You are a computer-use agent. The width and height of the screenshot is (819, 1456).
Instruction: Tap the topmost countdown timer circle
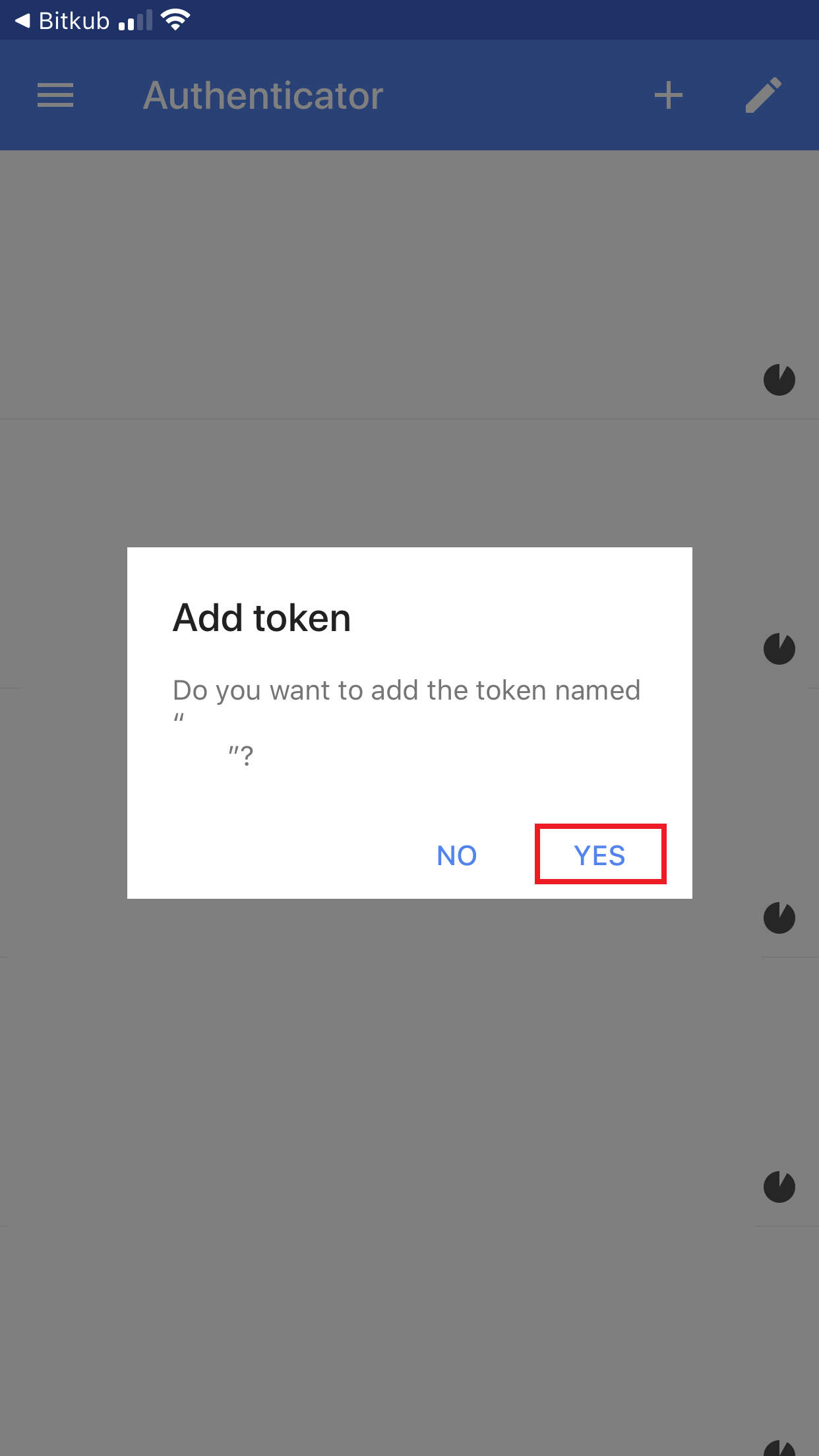779,380
